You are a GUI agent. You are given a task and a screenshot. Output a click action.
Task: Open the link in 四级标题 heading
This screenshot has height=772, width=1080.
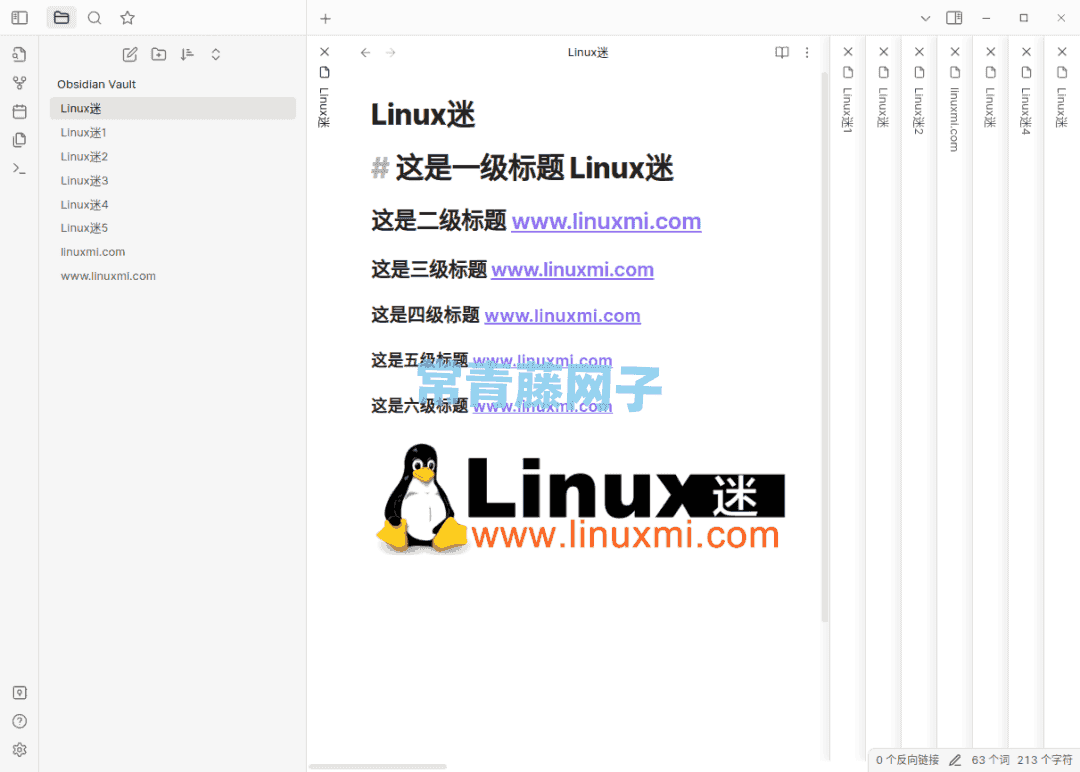click(x=563, y=316)
